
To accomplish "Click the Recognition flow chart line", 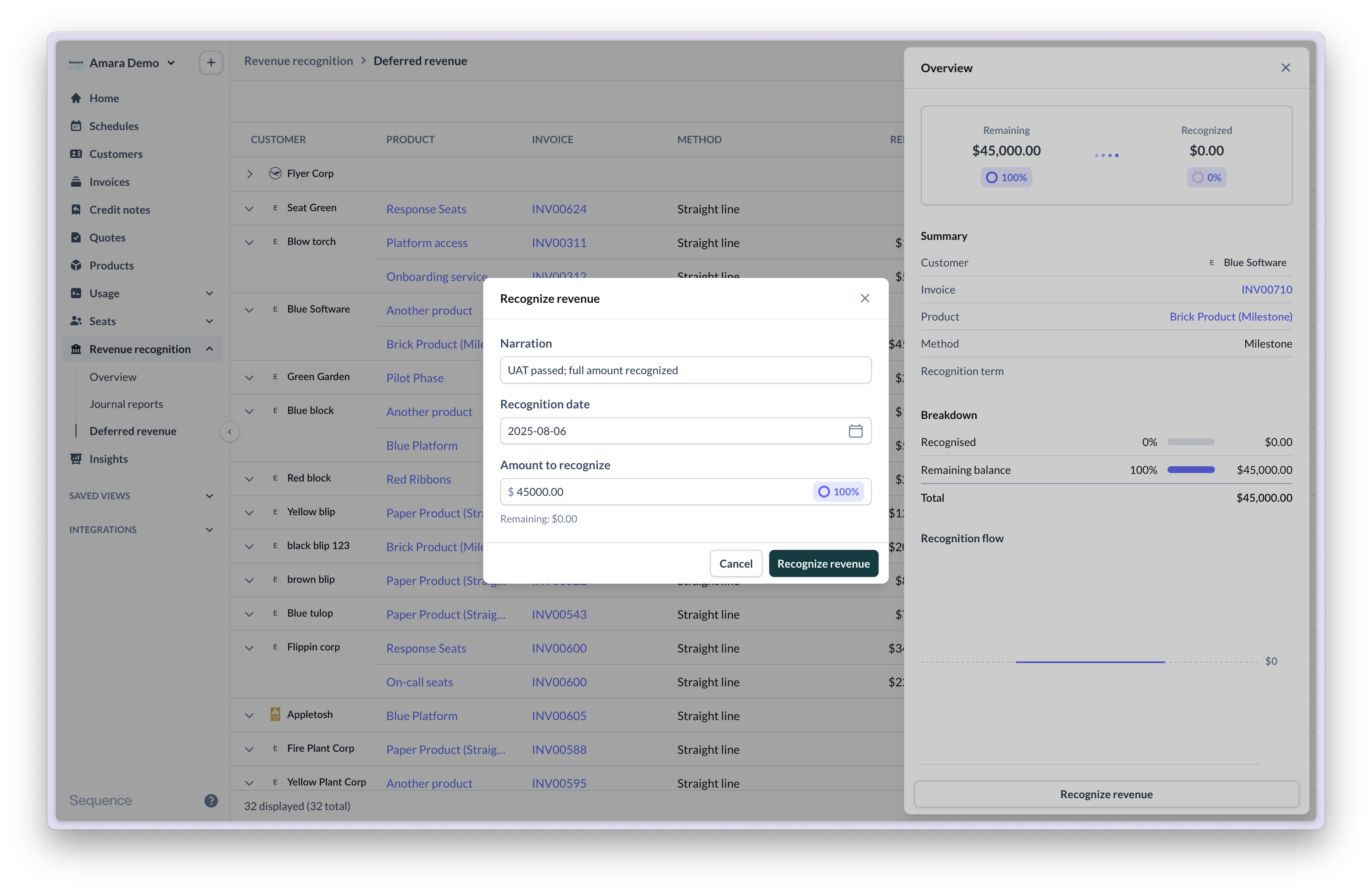I will 1089,662.
